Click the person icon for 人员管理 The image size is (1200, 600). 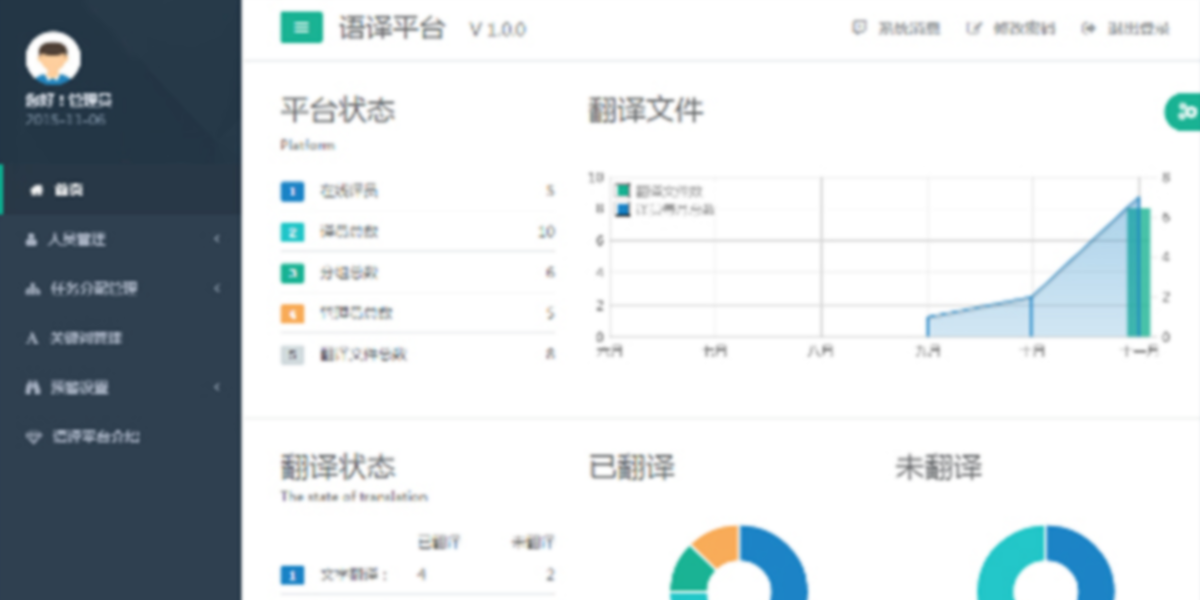[31, 240]
